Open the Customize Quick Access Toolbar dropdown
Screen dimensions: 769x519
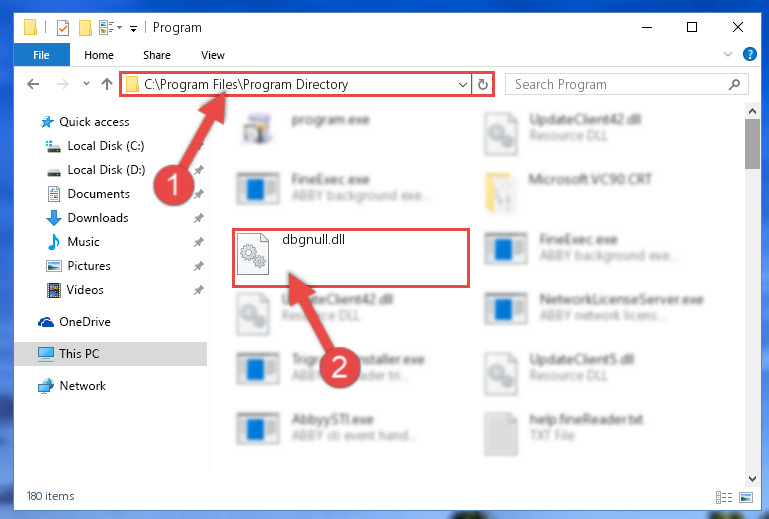tap(133, 29)
